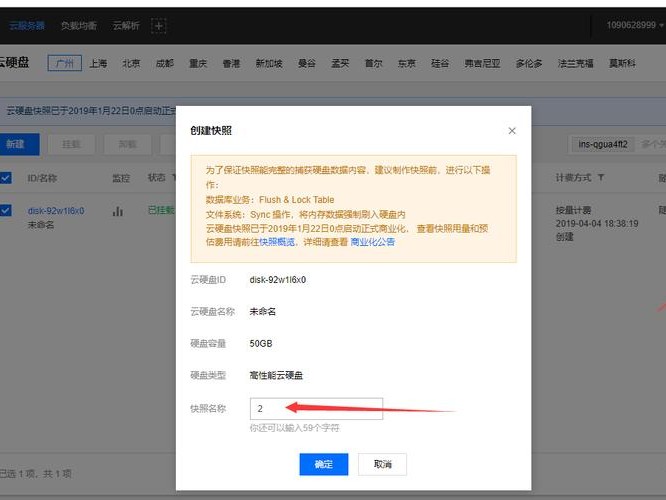Select the 东京 region tab
This screenshot has width=666, height=500.
pos(406,63)
